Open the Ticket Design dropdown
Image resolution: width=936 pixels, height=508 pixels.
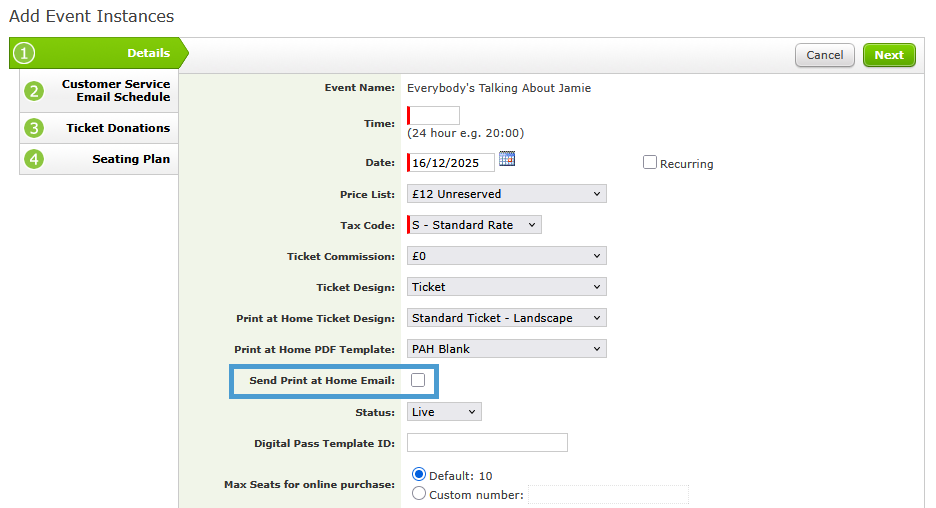(506, 287)
